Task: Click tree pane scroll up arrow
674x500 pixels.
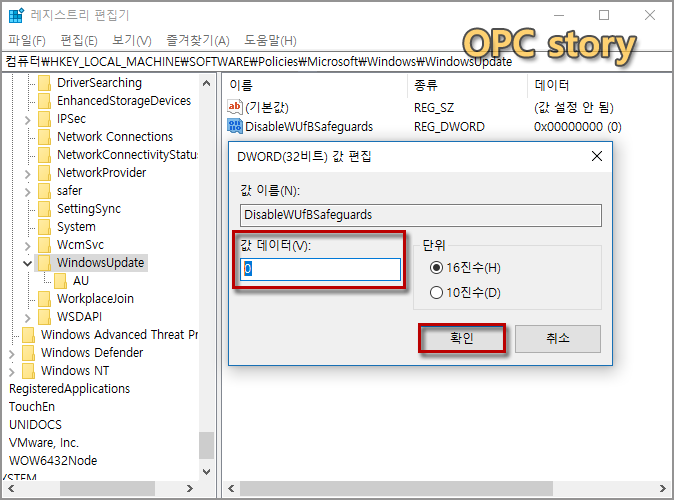Action: point(206,83)
